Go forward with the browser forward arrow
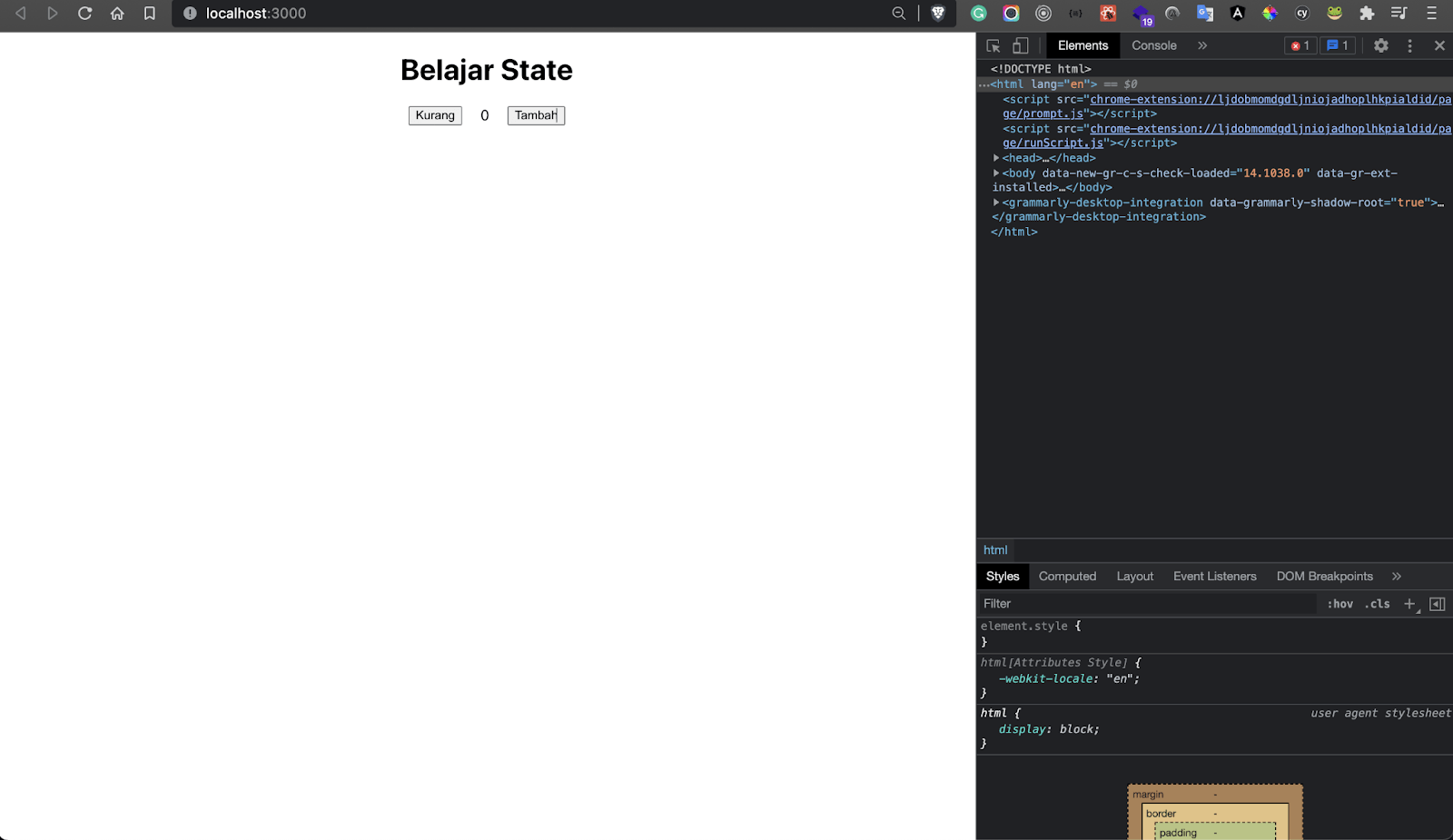This screenshot has width=1453, height=840. coord(53,14)
